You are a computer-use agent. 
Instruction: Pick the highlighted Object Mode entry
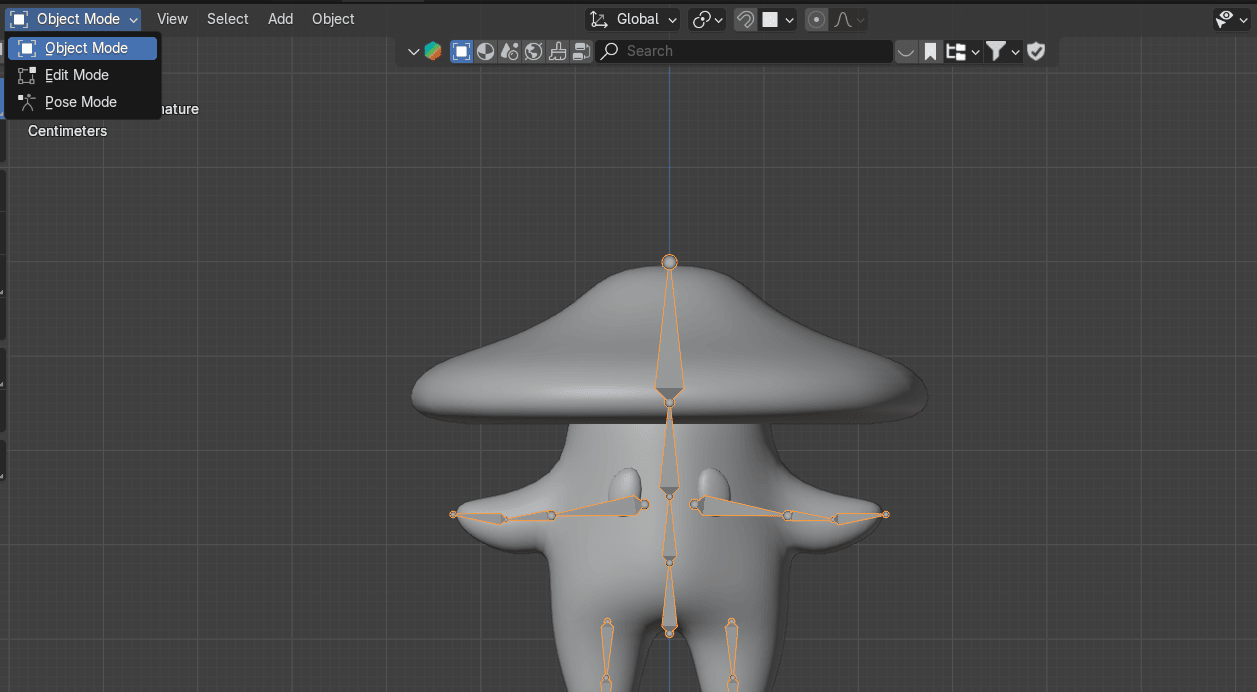pos(86,48)
